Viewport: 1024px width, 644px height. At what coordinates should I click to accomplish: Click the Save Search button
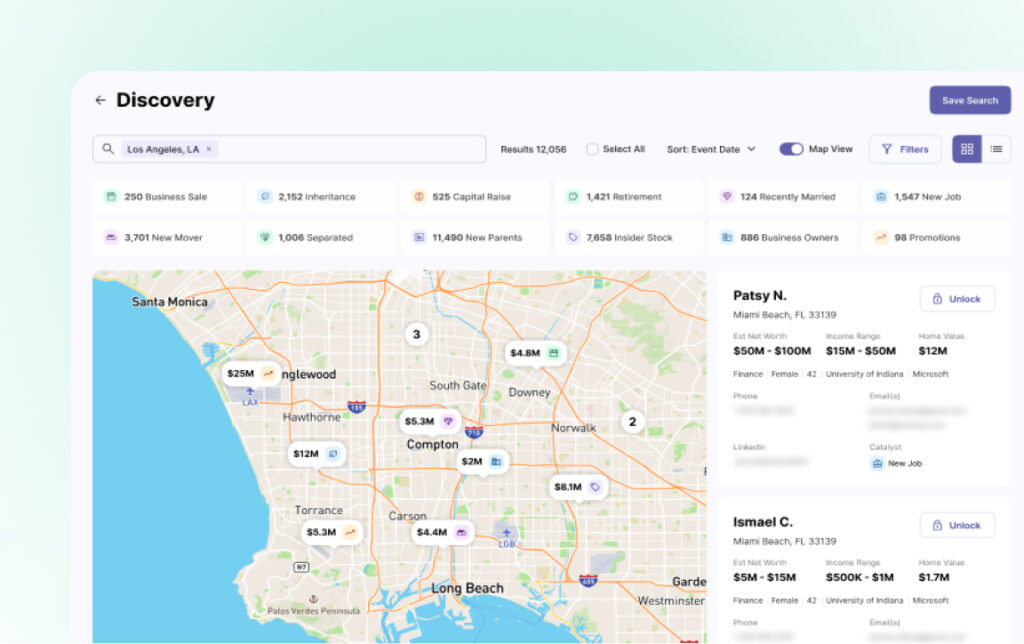click(969, 100)
